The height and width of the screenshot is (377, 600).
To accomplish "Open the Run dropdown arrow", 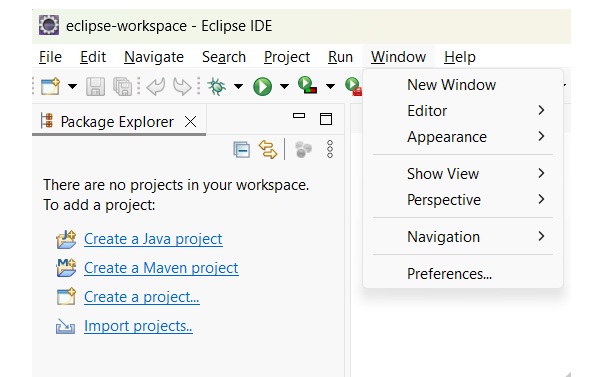I will tap(284, 86).
